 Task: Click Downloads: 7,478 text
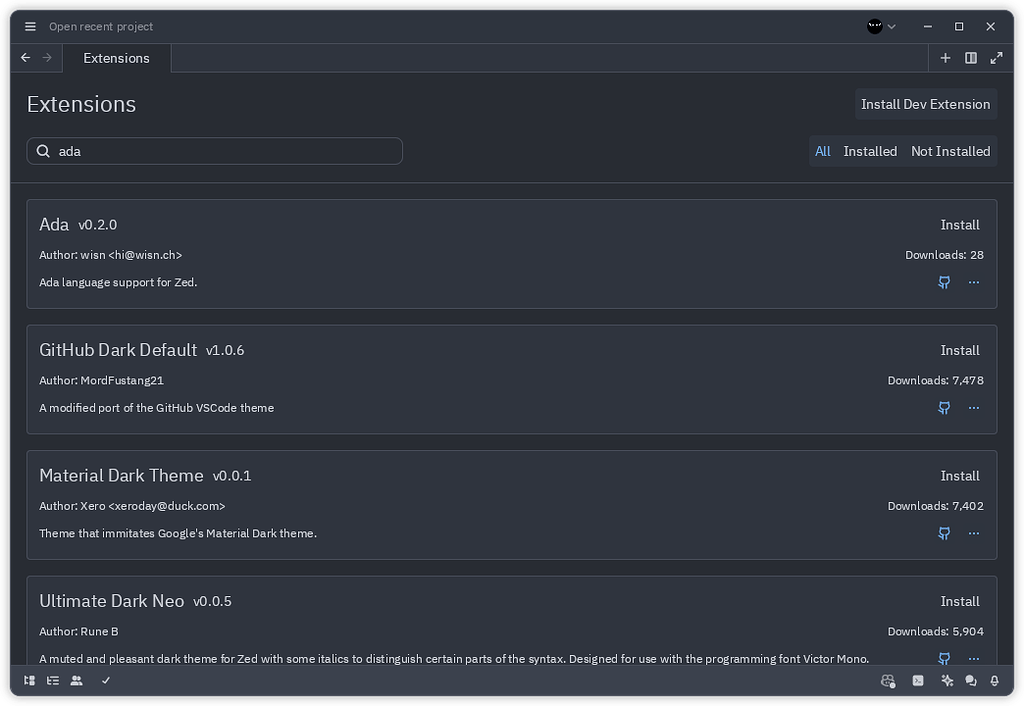point(936,380)
